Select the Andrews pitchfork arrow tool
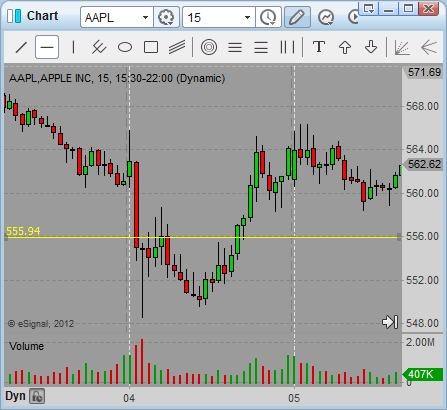The width and height of the screenshot is (447, 410). coord(429,47)
